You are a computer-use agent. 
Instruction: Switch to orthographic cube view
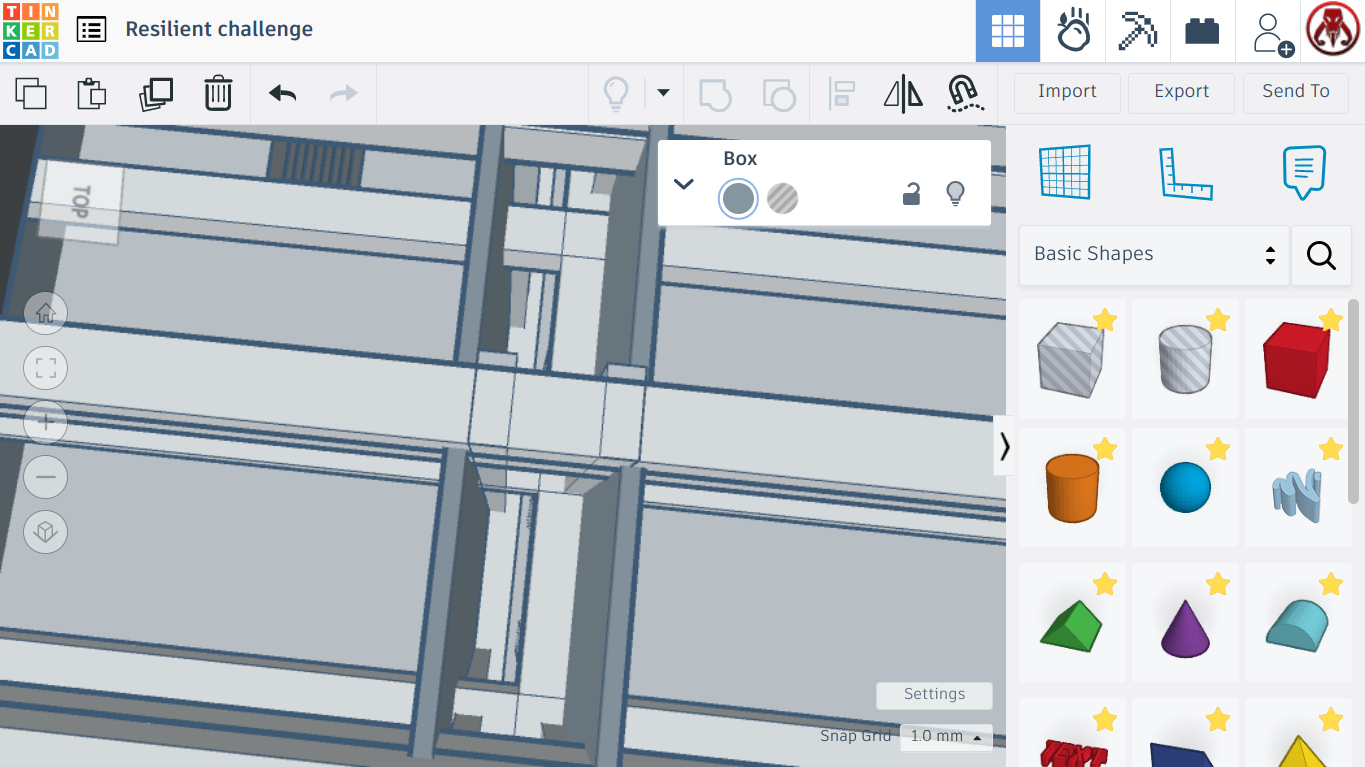click(45, 532)
